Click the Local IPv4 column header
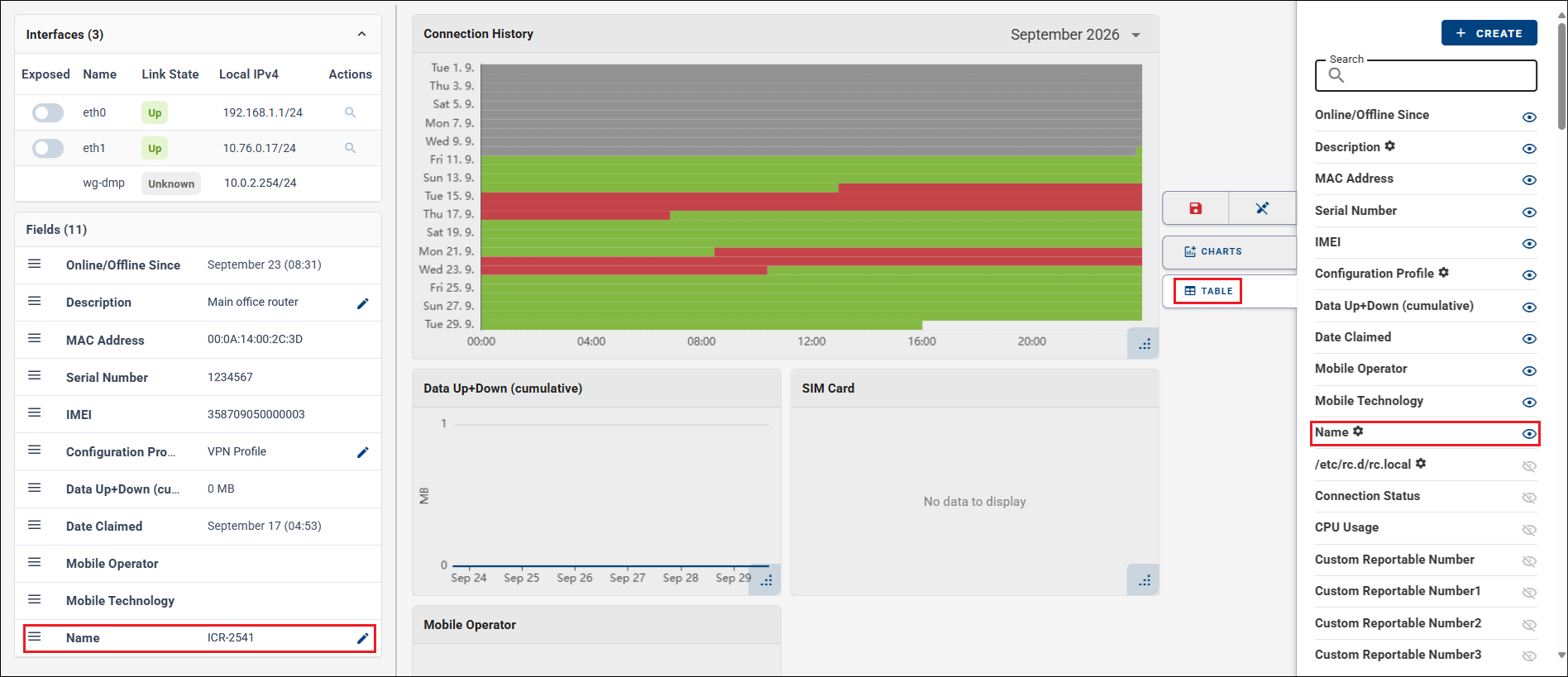The width and height of the screenshot is (1568, 677). tap(249, 74)
